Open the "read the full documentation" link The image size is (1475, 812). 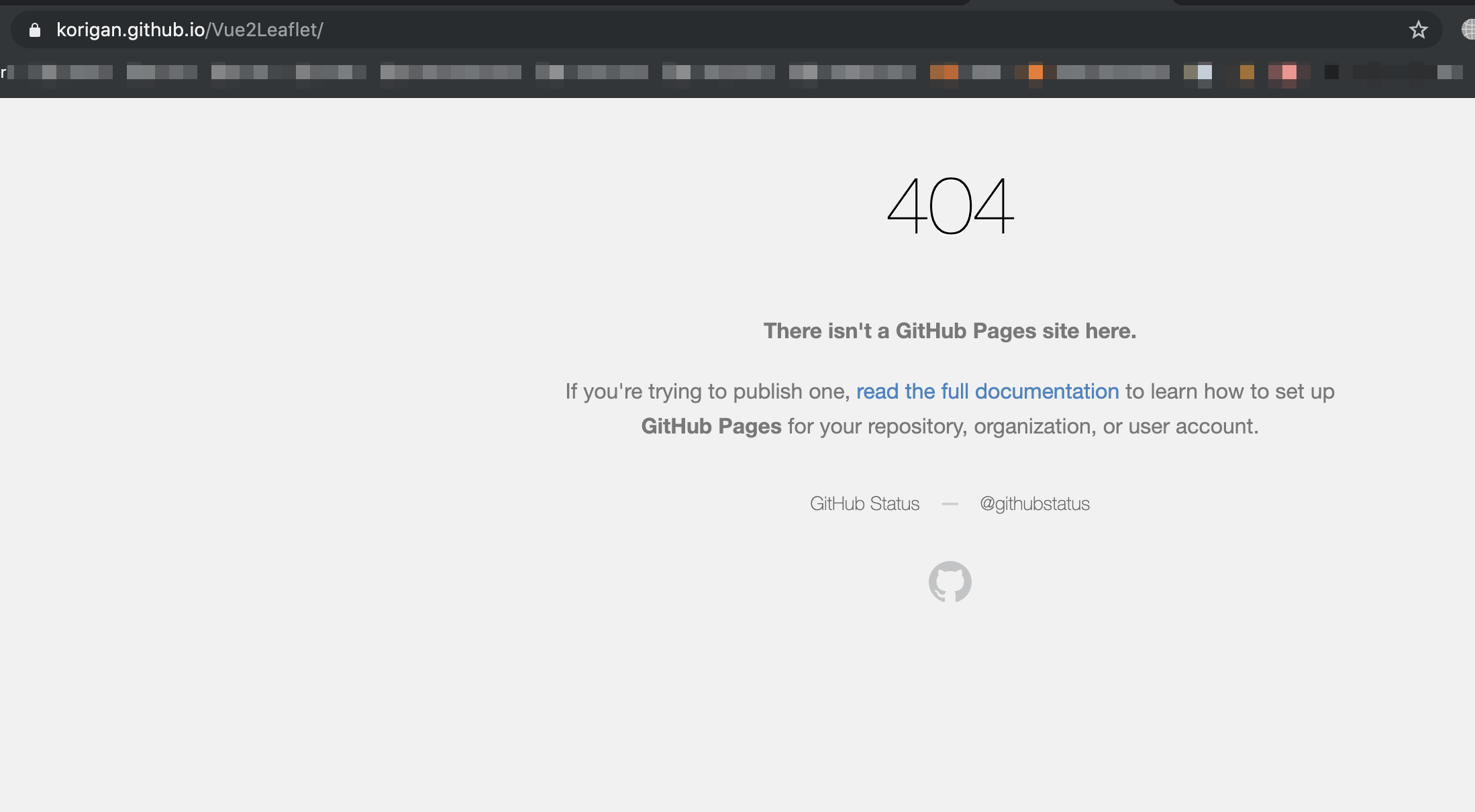click(988, 391)
